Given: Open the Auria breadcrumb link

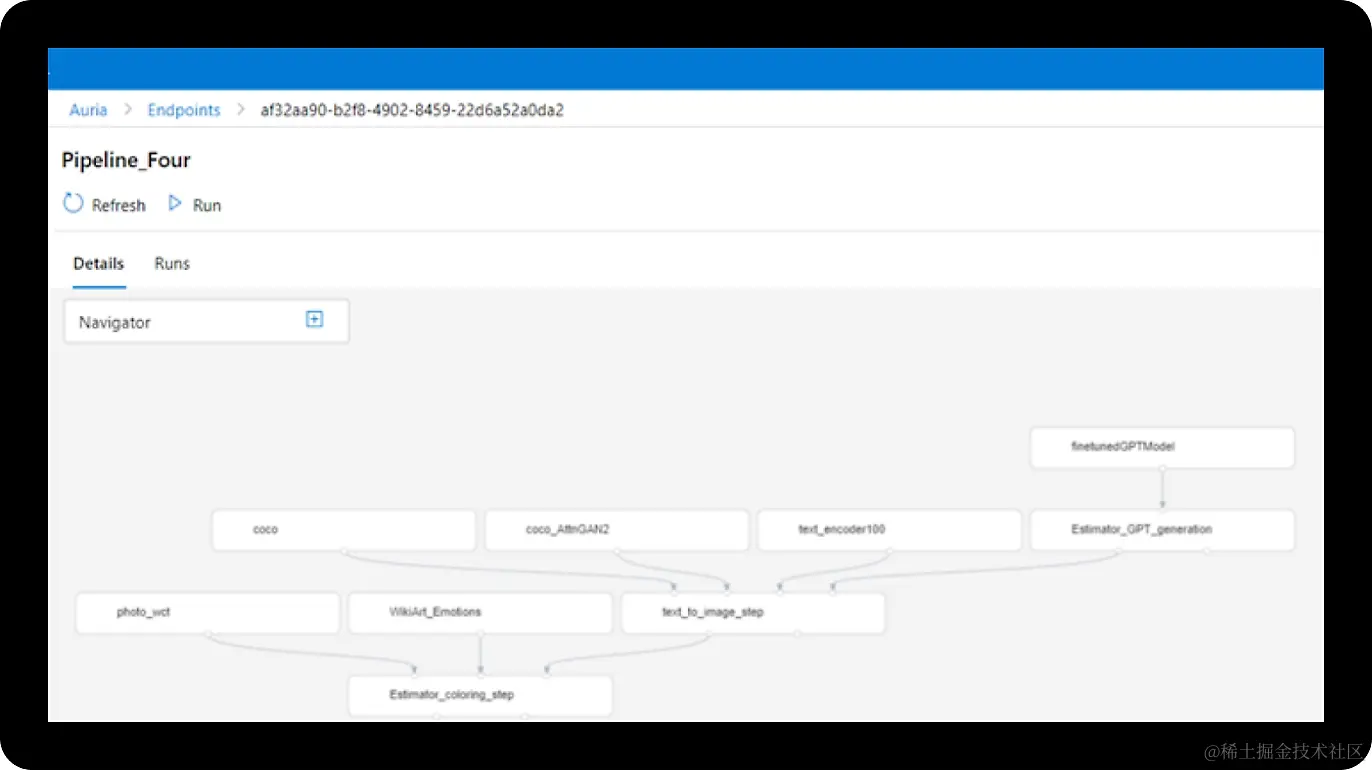Looking at the screenshot, I should [88, 110].
